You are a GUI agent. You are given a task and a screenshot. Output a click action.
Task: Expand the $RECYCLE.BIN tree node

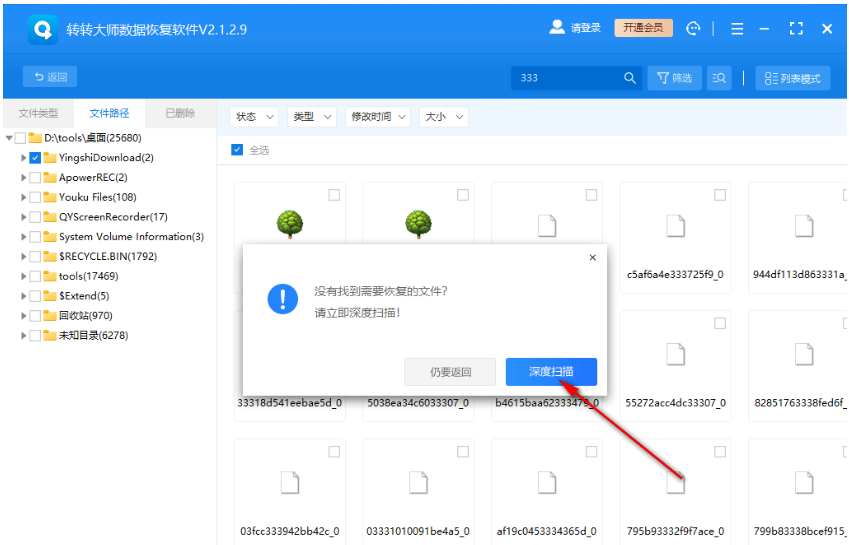pos(23,257)
